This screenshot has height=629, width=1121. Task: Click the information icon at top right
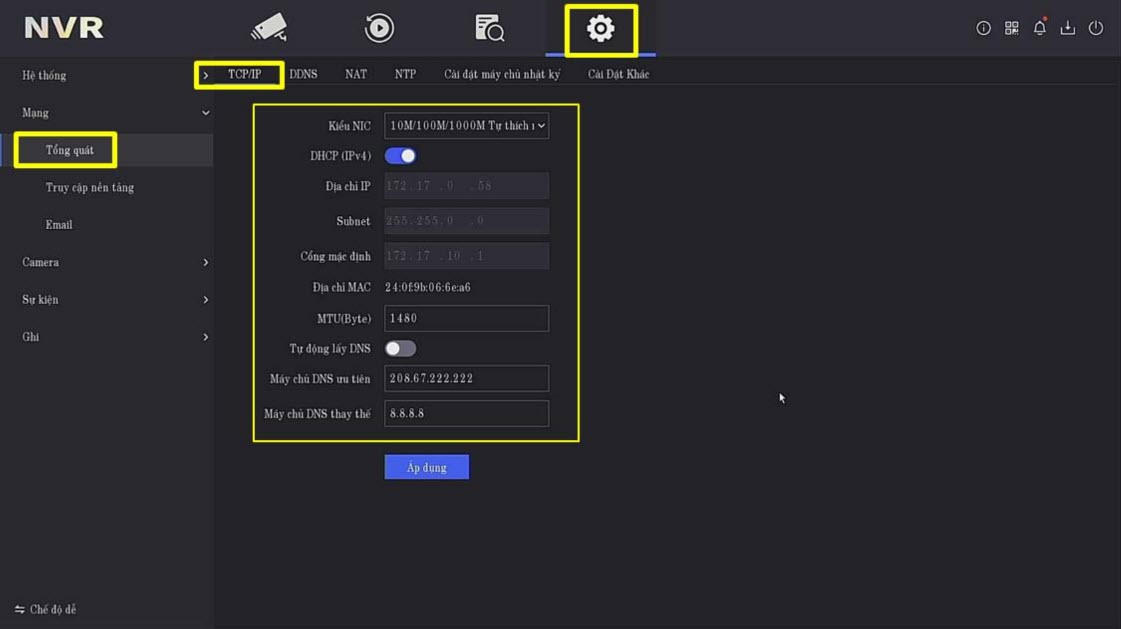[x=983, y=28]
